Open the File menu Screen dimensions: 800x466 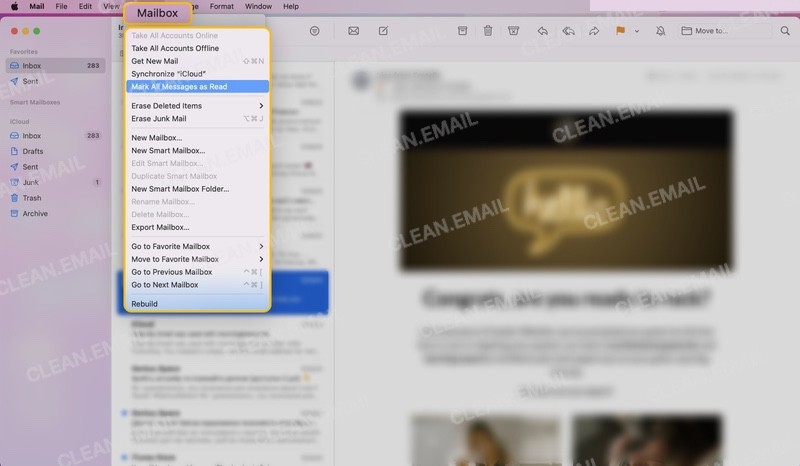[x=61, y=7]
